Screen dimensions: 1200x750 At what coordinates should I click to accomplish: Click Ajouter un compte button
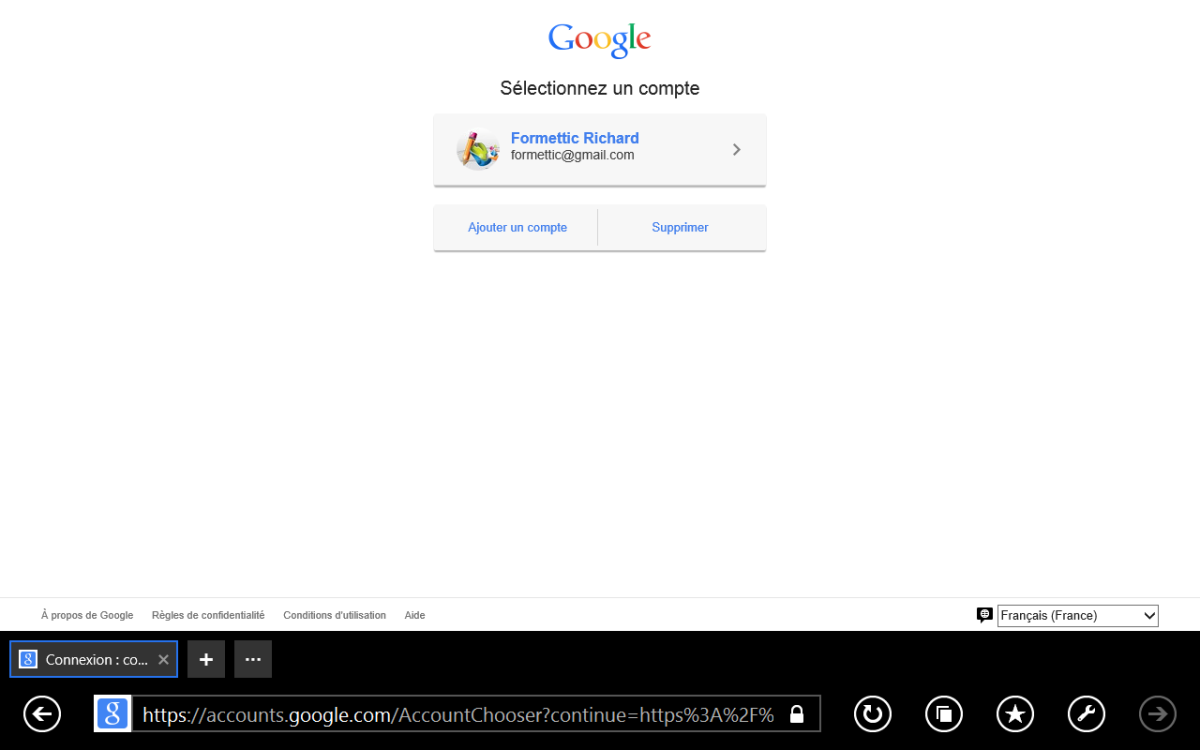517,228
